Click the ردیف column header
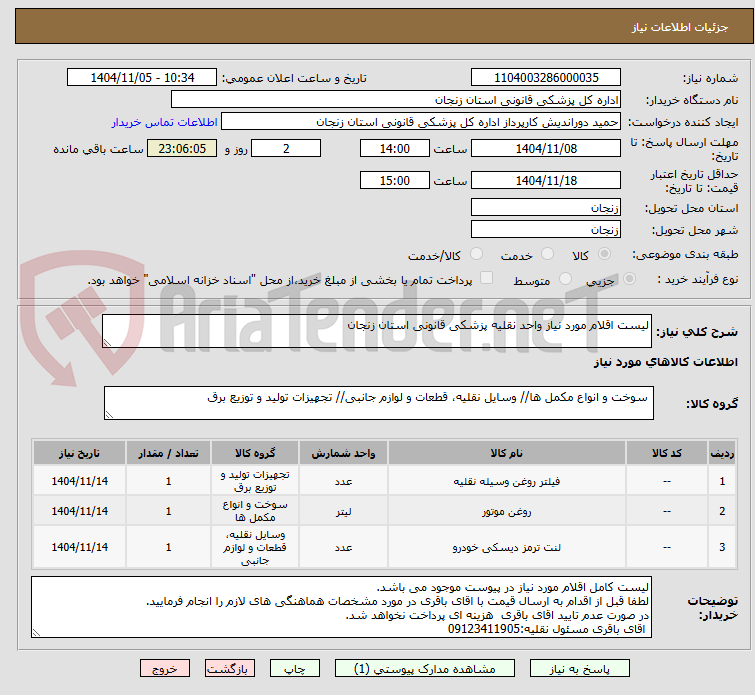755x695 pixels. click(x=722, y=453)
